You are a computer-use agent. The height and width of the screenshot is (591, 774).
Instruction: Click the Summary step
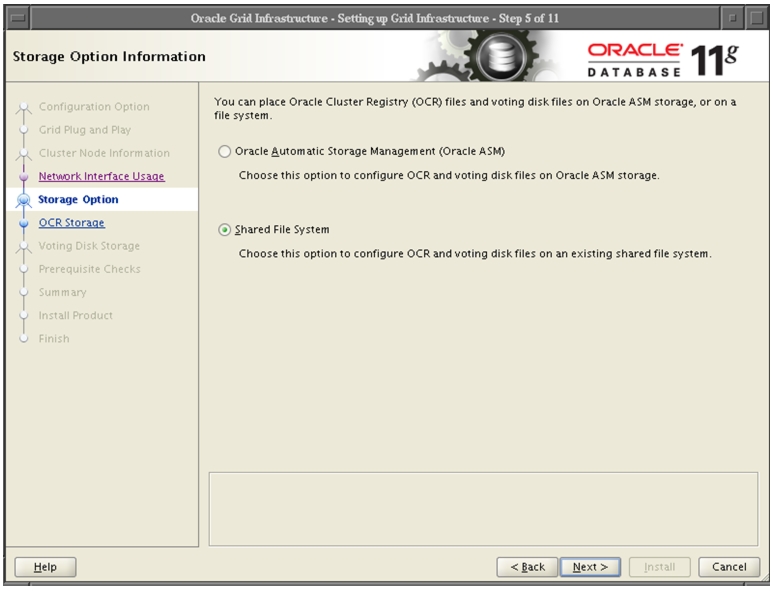point(63,292)
